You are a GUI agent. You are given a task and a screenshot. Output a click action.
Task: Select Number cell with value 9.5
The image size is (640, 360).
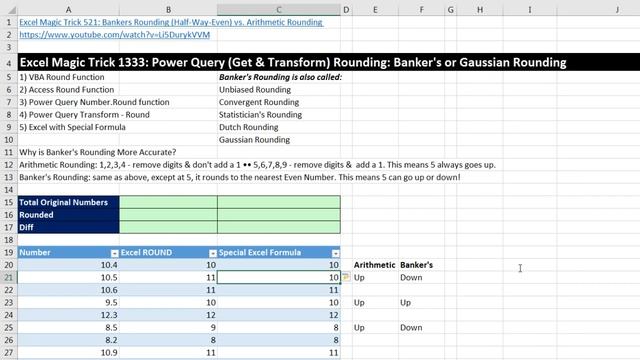[69, 302]
